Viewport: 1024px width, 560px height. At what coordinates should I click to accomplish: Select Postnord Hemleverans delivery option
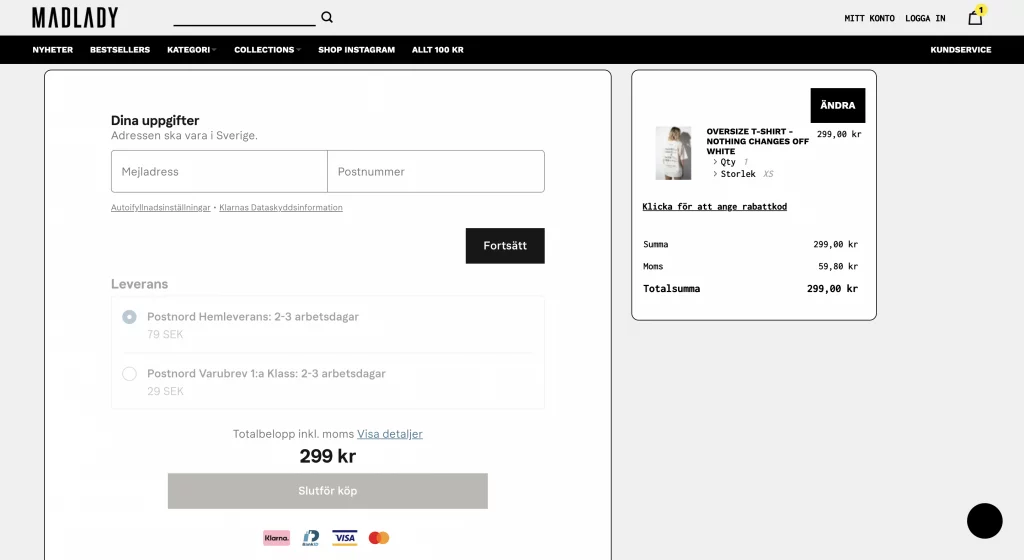129,317
